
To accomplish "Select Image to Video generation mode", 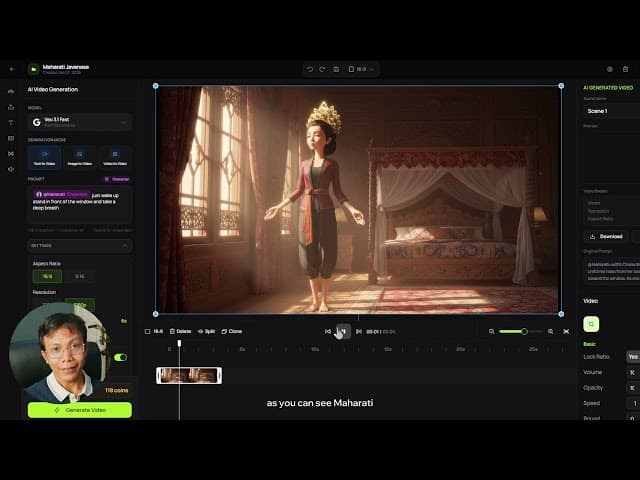I will pyautogui.click(x=80, y=158).
